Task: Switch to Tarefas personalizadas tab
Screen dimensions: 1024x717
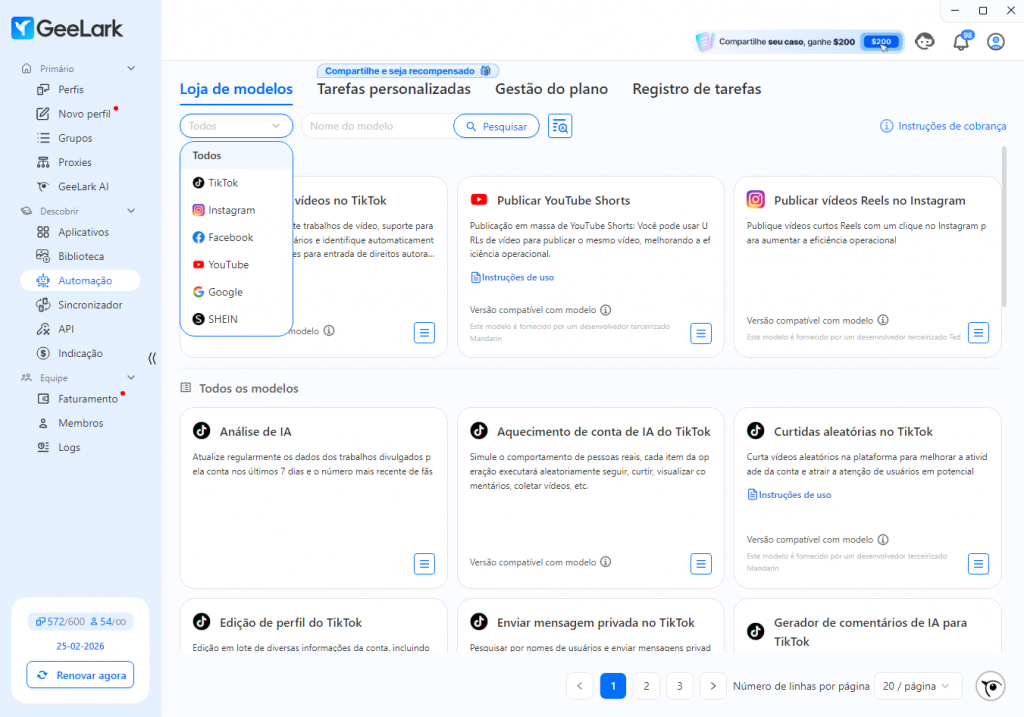Action: click(x=394, y=89)
